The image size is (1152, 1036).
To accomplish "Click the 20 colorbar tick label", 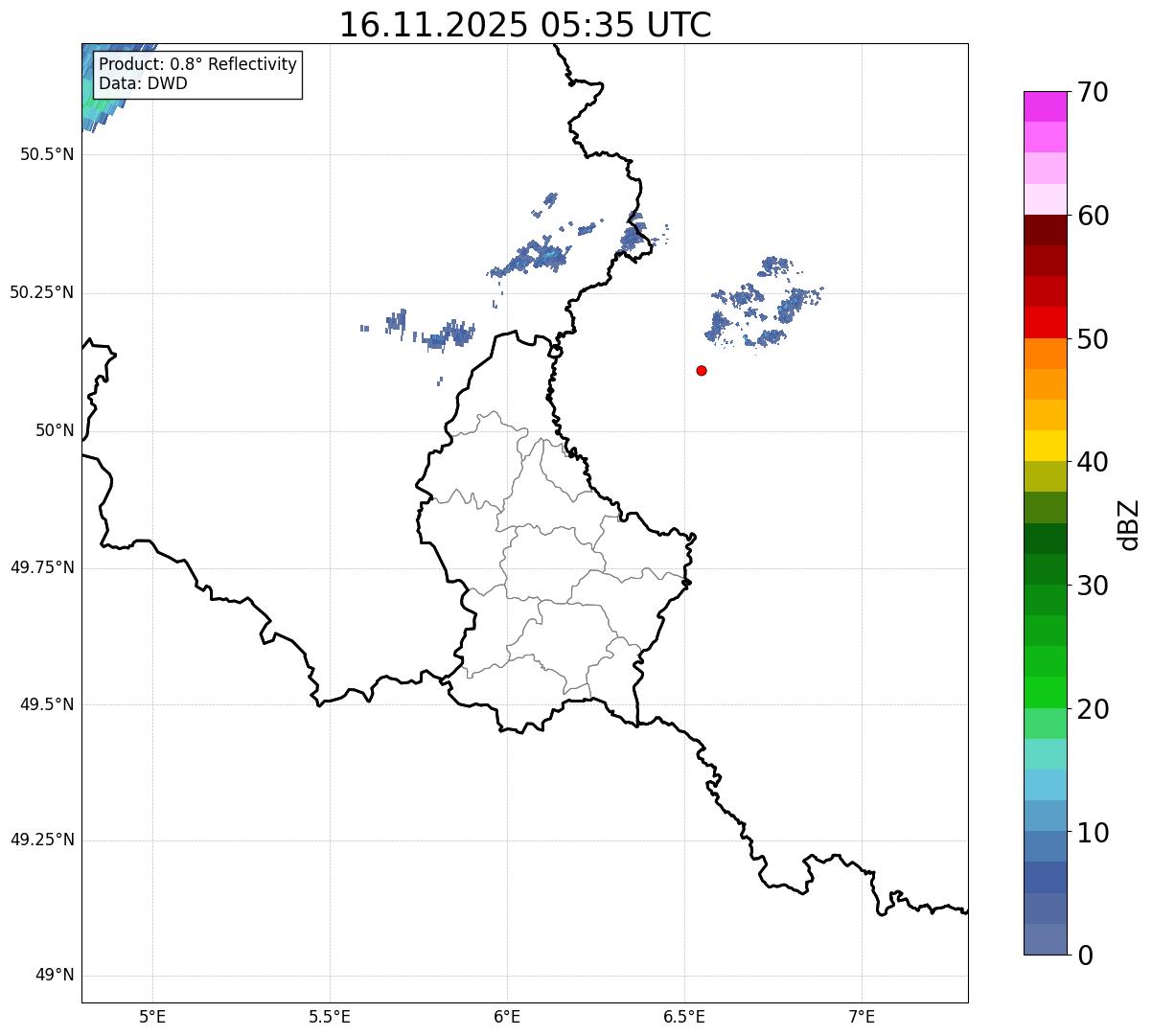I will (x=1094, y=709).
